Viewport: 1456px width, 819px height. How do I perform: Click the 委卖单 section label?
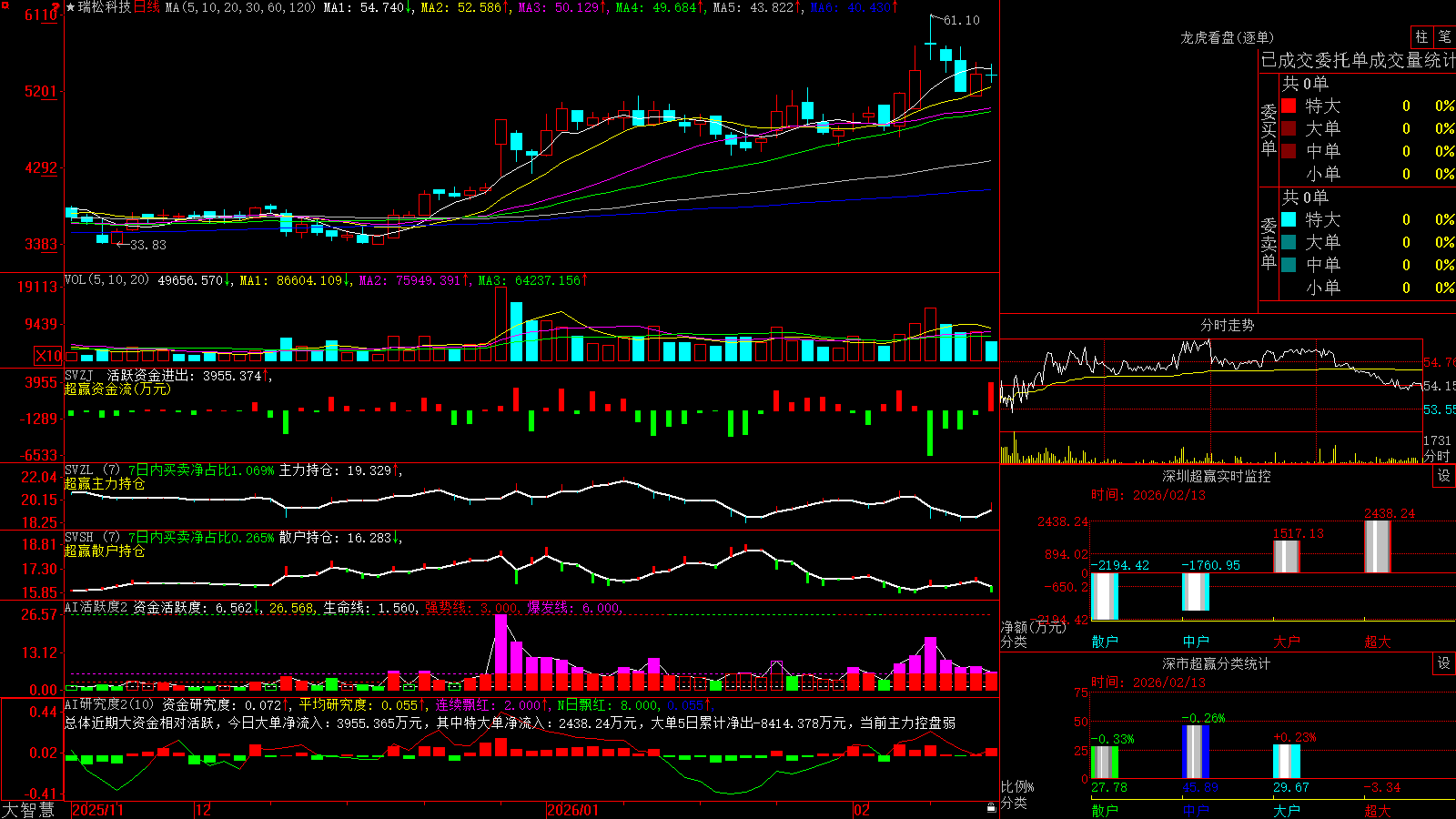coord(1269,243)
